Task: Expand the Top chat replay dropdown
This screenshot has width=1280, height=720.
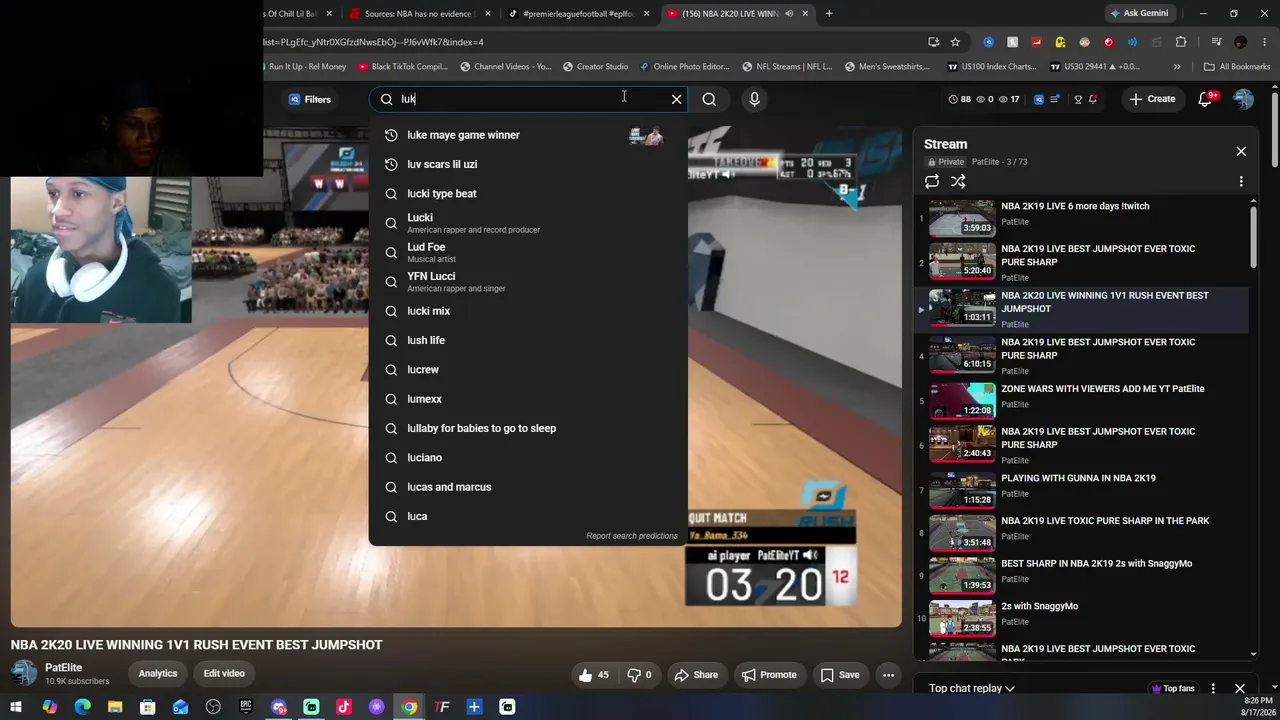Action: (972, 688)
